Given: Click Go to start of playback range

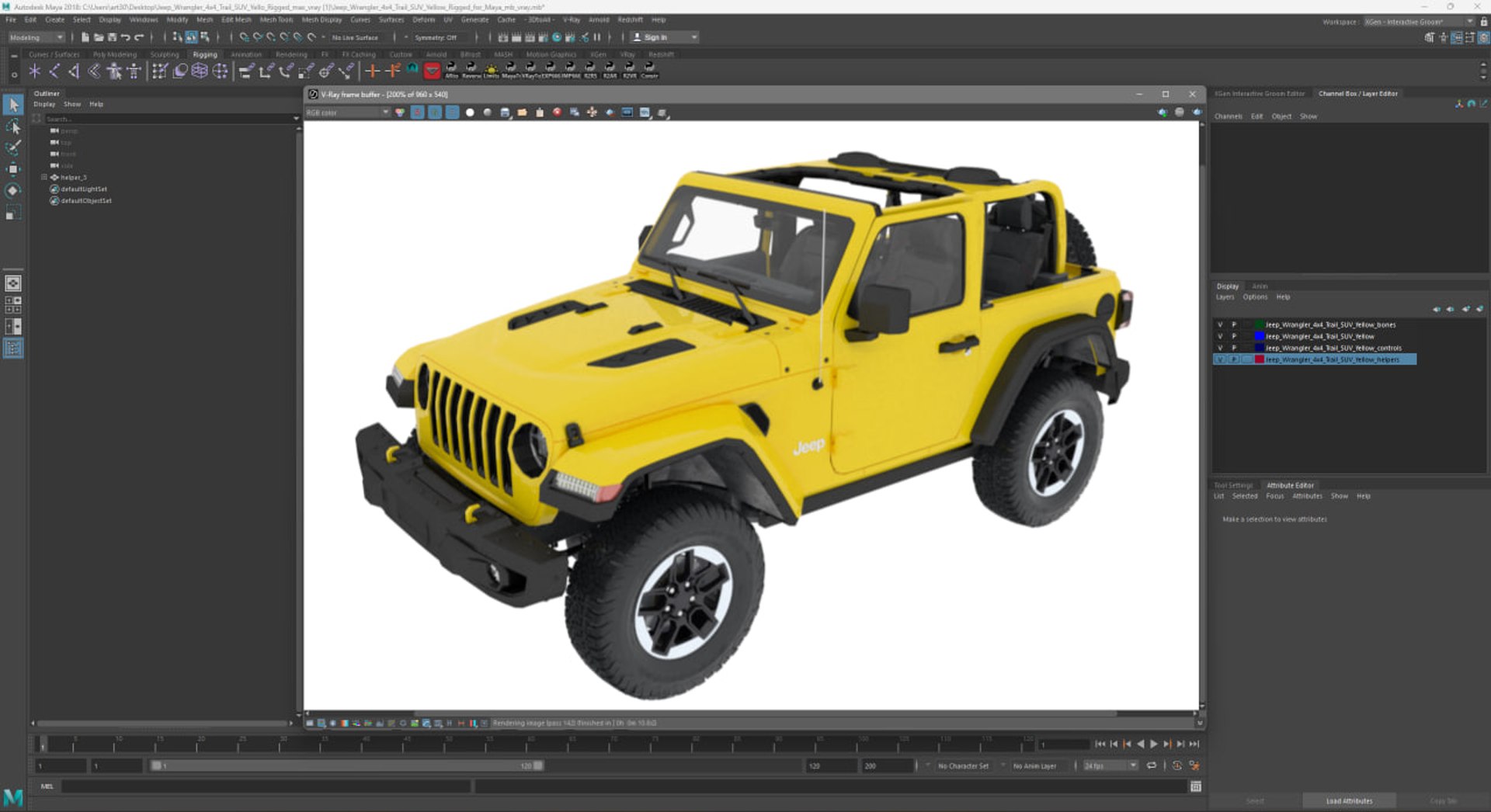Looking at the screenshot, I should 1100,744.
